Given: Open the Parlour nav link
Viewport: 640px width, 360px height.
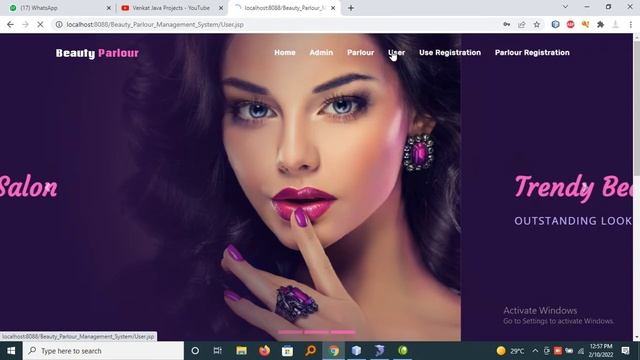Looking at the screenshot, I should coord(360,52).
